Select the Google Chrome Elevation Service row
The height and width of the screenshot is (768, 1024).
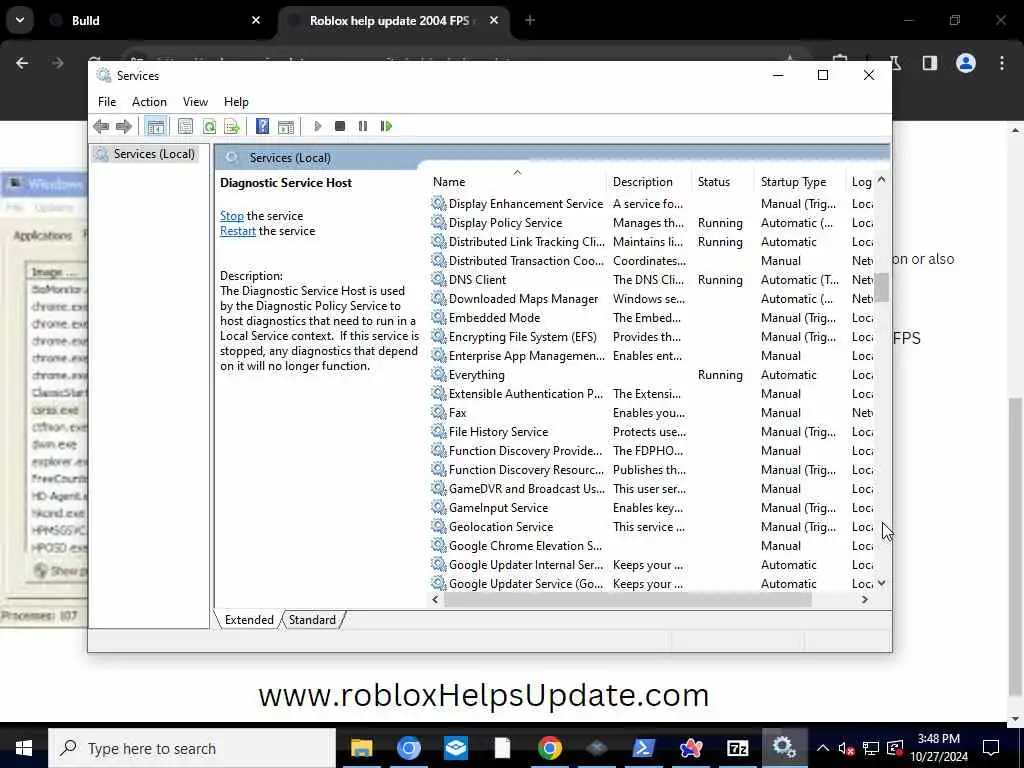tap(652, 546)
